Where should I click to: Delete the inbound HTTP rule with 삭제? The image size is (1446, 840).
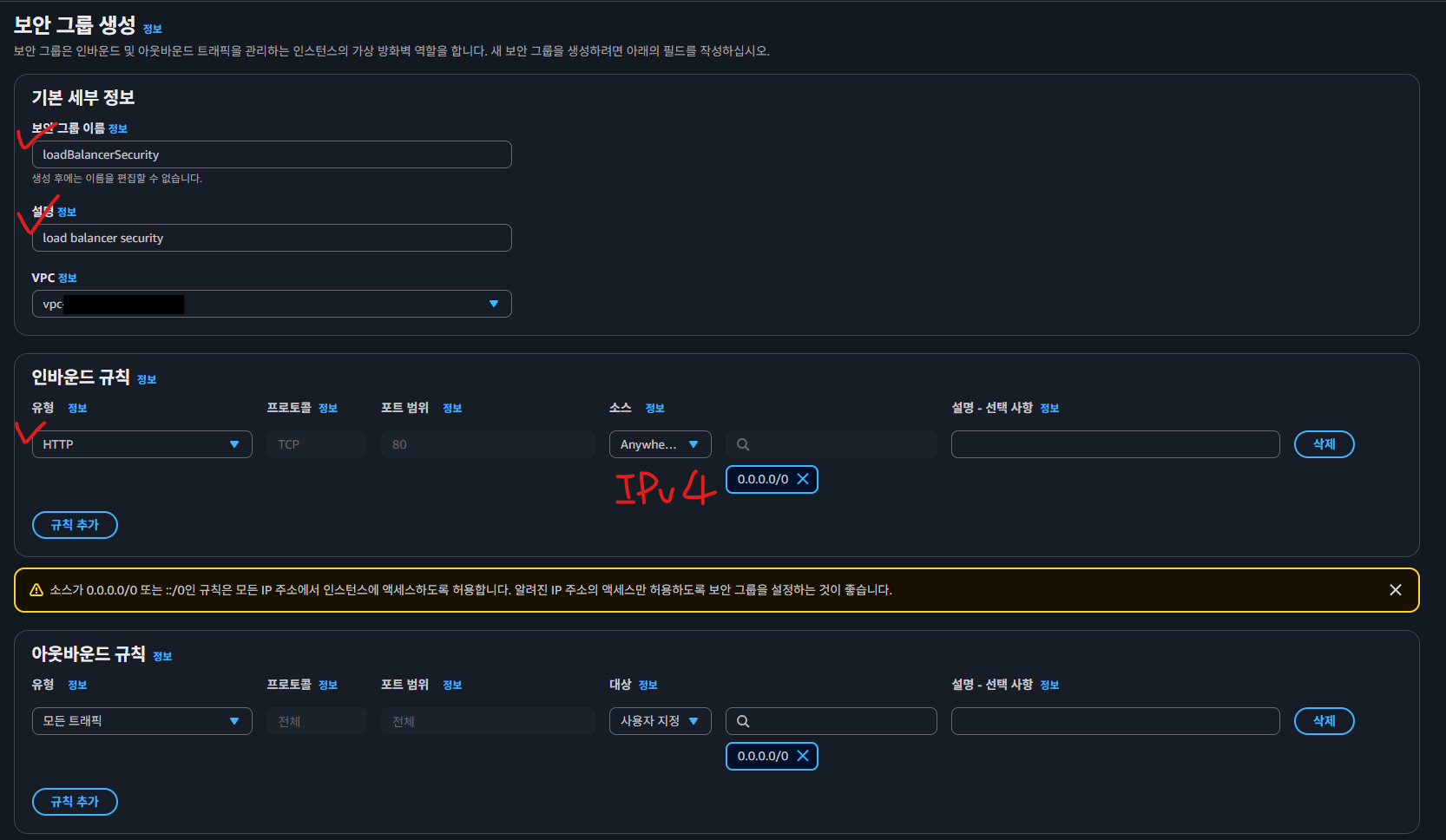point(1324,444)
